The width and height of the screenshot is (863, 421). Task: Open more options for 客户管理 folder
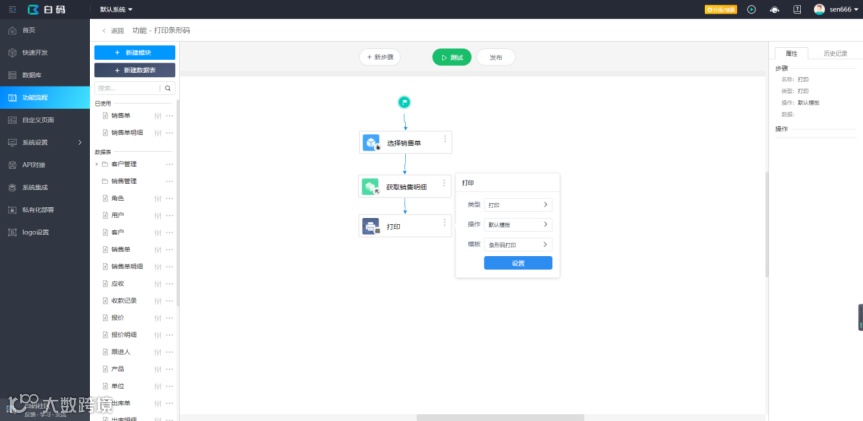pyautogui.click(x=169, y=164)
